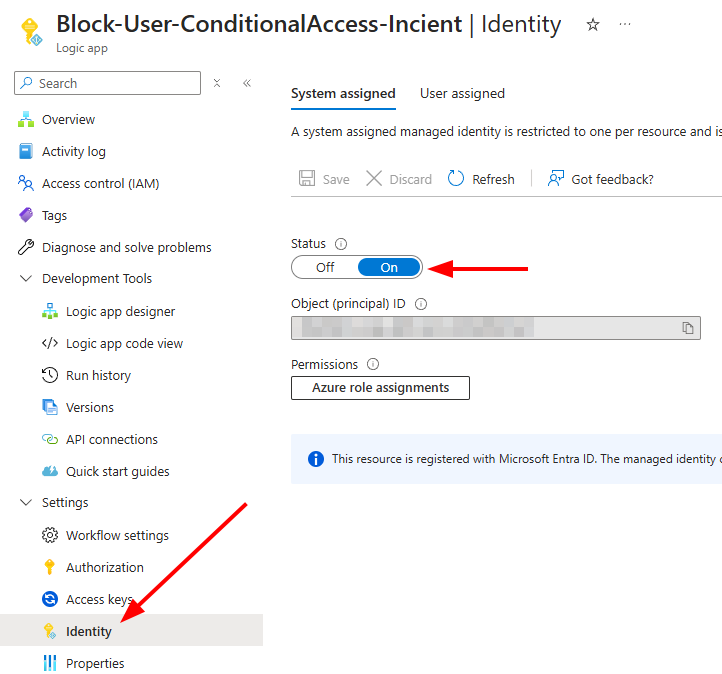Clear the search with the X icon
722x674 pixels.
(x=217, y=83)
